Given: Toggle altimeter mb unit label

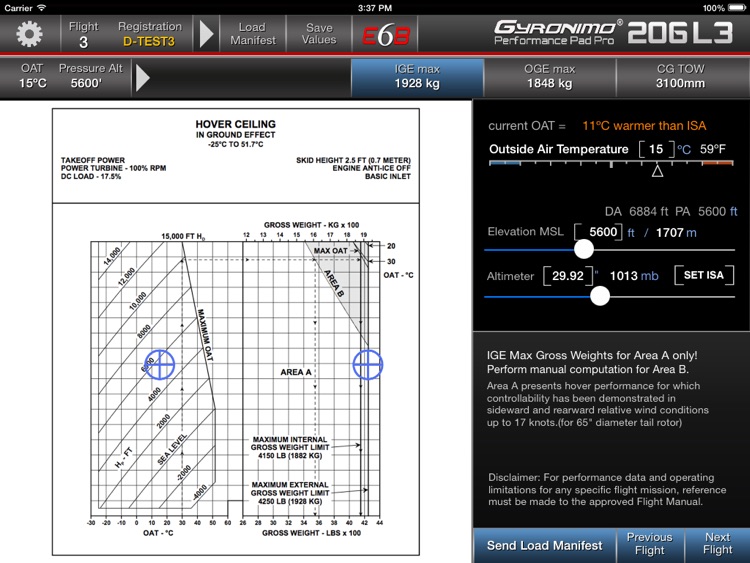Looking at the screenshot, I should click(x=650, y=276).
